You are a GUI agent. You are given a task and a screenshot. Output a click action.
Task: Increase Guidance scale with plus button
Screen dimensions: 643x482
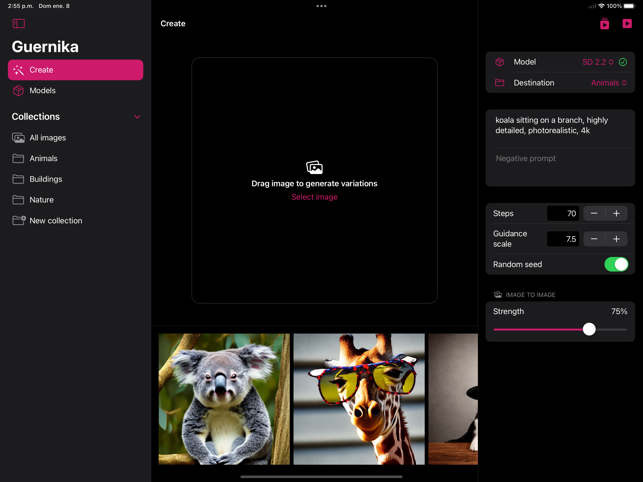[616, 239]
